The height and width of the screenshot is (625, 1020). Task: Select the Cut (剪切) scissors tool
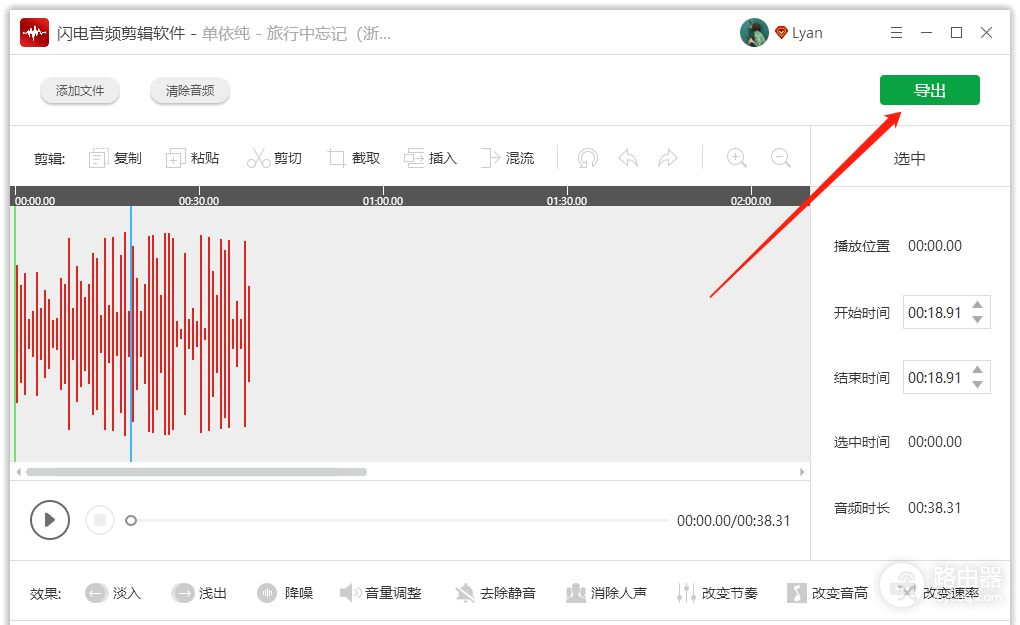[275, 158]
